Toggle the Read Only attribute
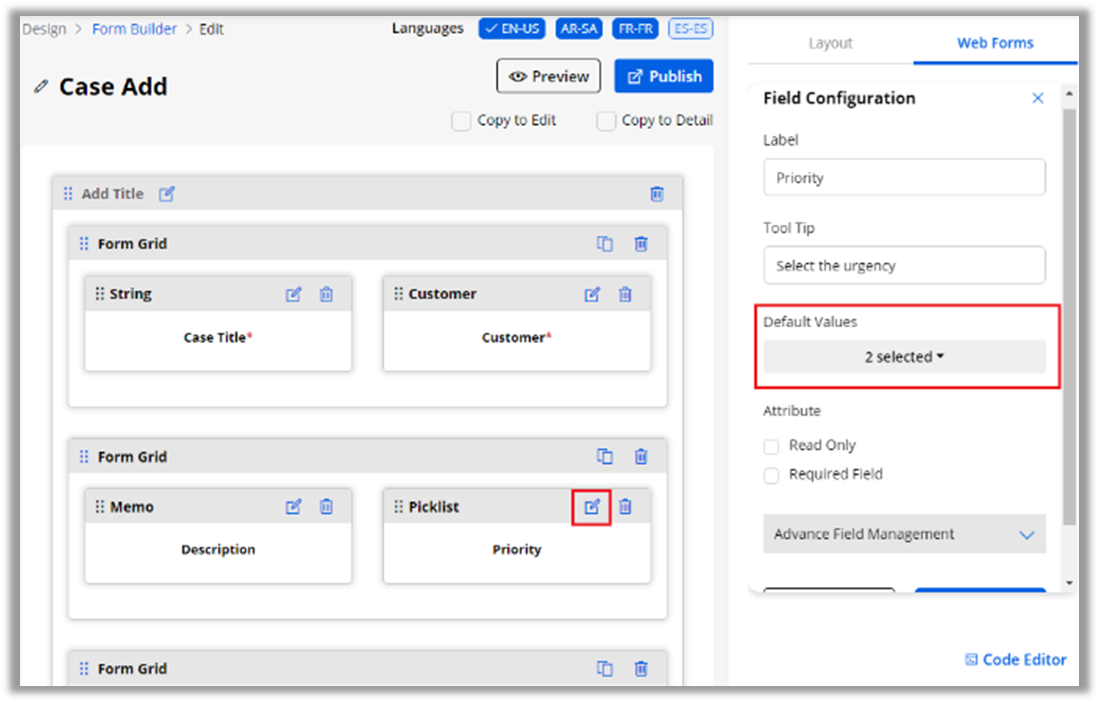 771,446
